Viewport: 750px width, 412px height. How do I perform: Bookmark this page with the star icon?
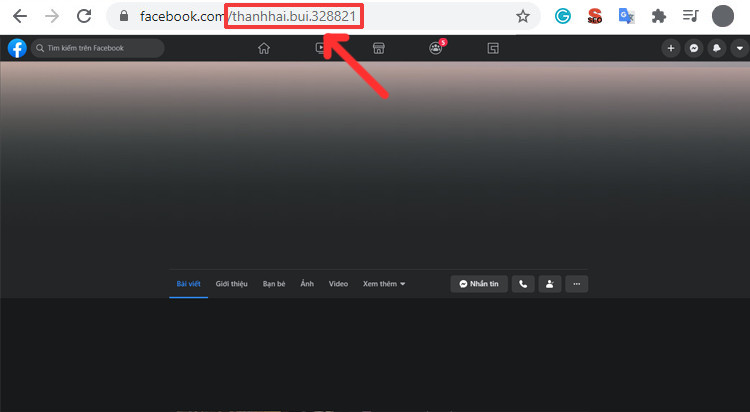[522, 16]
